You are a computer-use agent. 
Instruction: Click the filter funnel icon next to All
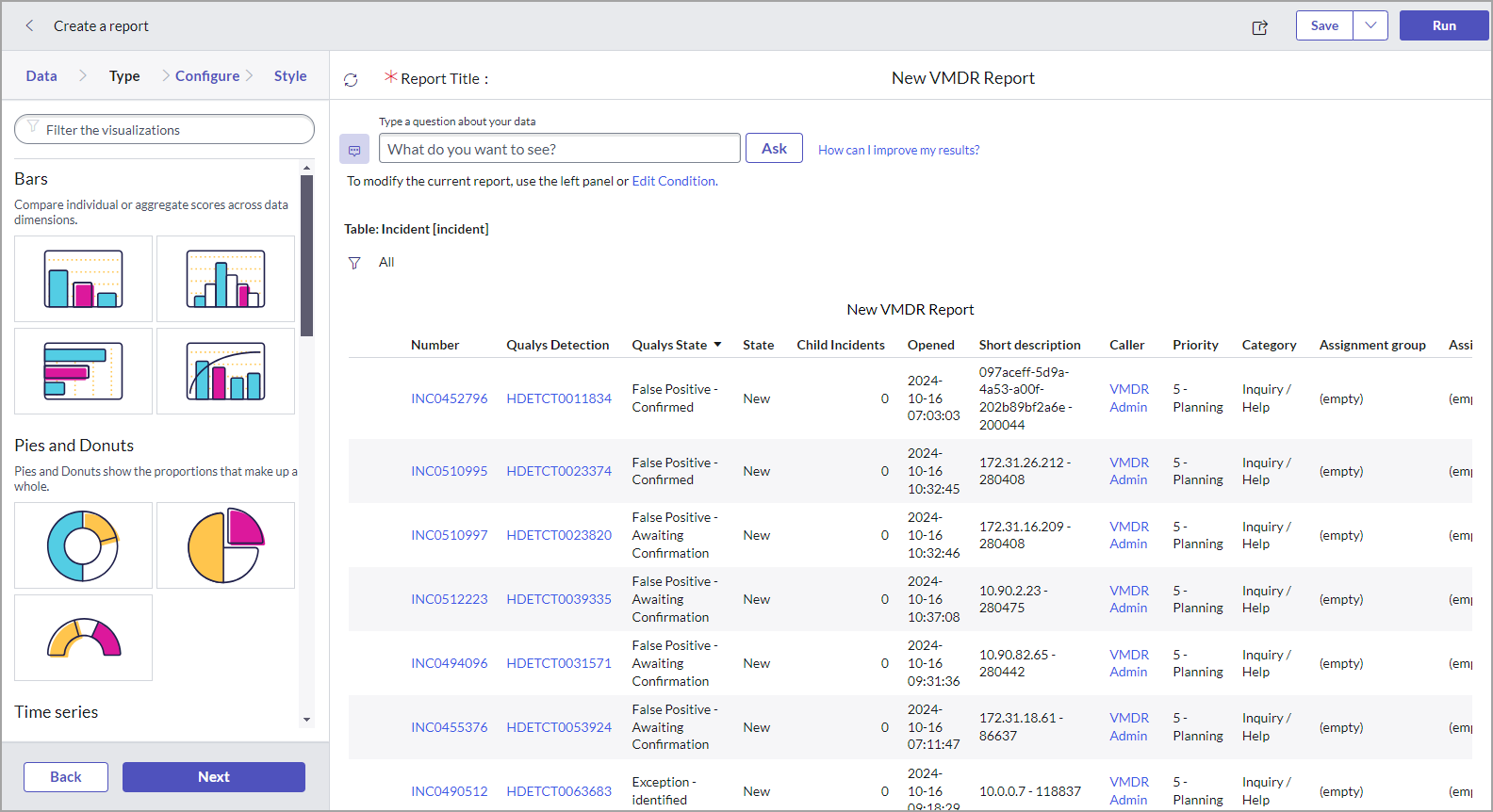[x=354, y=263]
